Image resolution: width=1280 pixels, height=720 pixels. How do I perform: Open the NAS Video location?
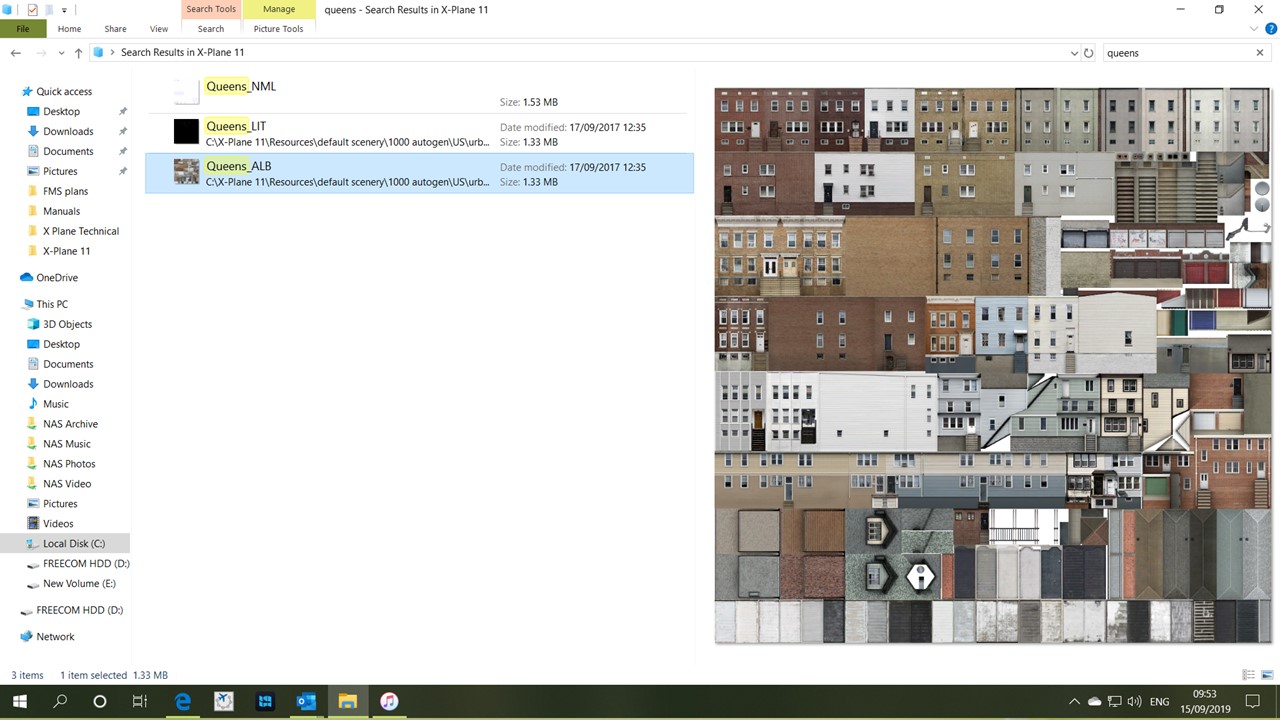(67, 484)
